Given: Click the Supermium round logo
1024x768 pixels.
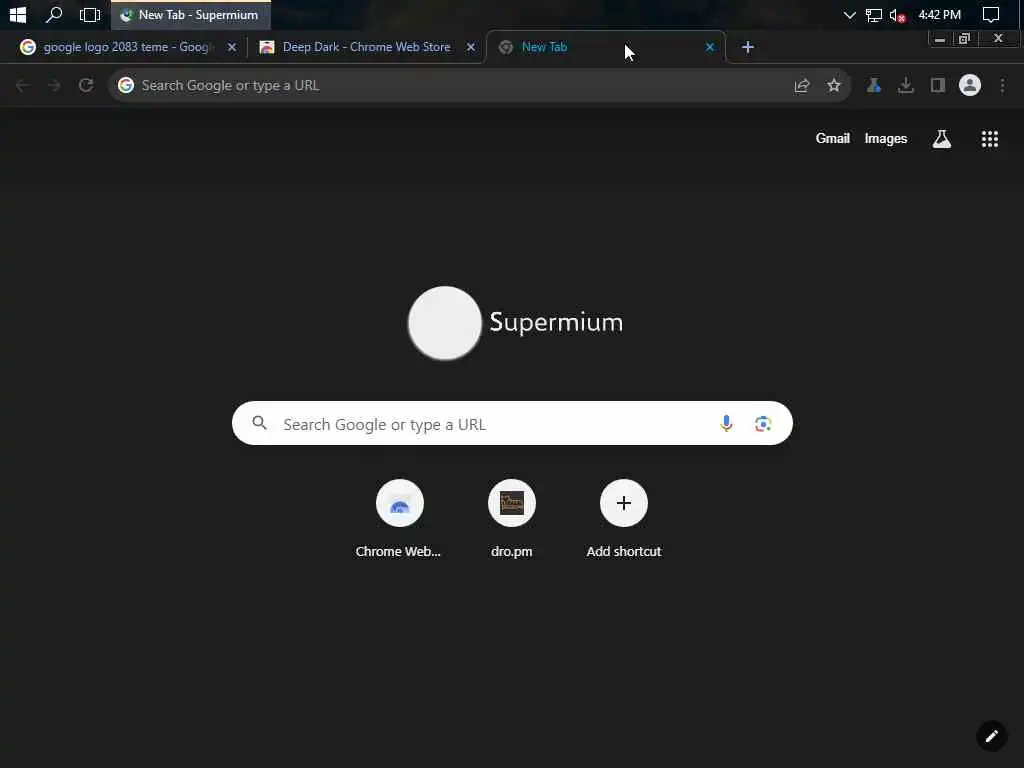Looking at the screenshot, I should [445, 323].
